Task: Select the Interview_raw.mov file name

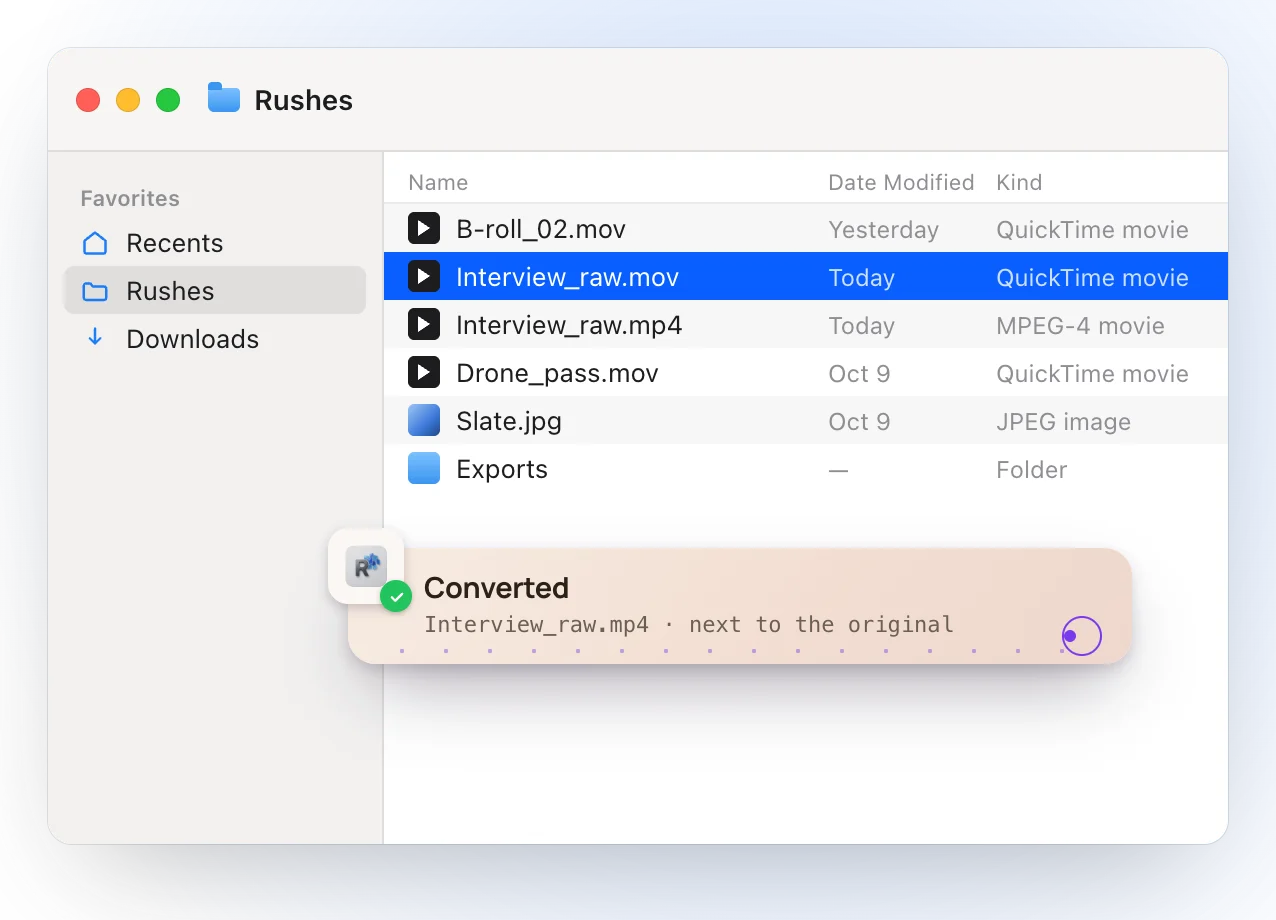Action: (567, 277)
